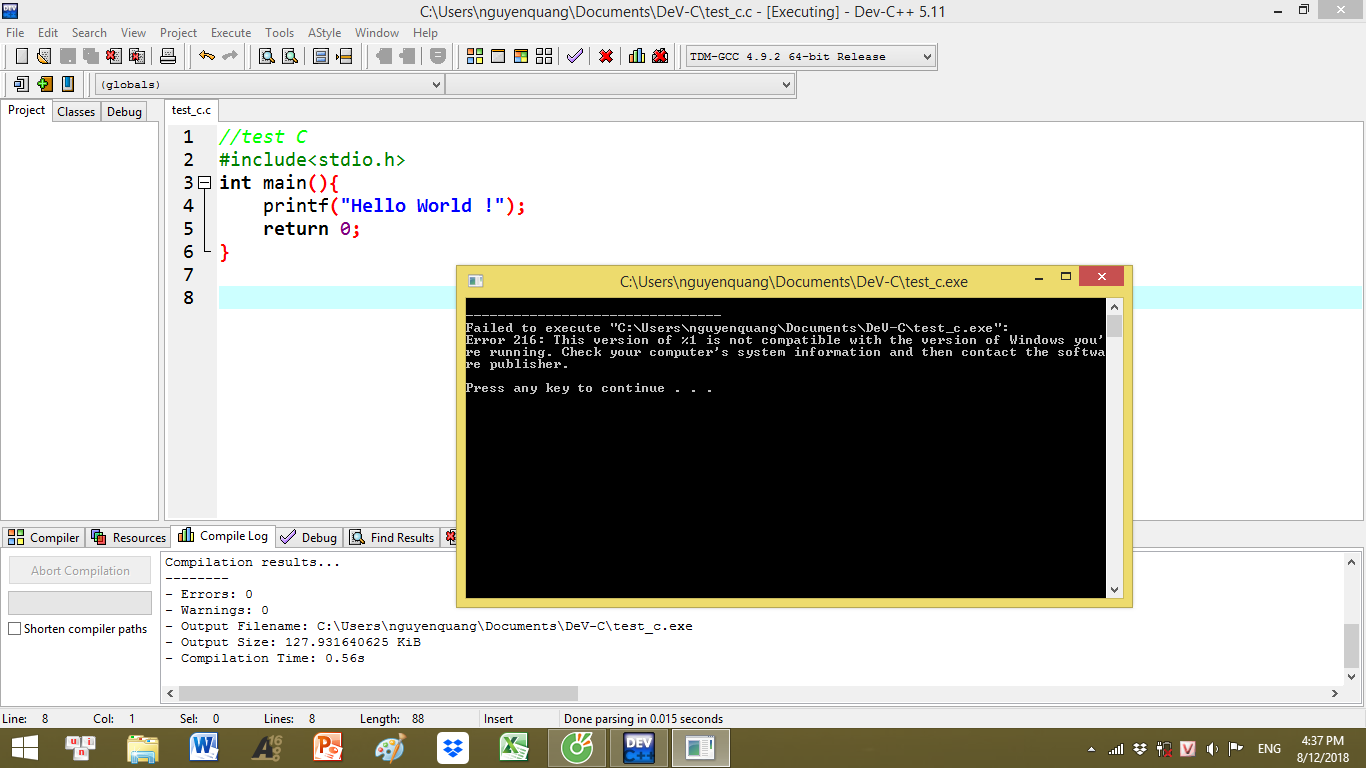Screen dimensions: 1366x768
Task: Enable Shorten compiler paths checkbox
Action: pyautogui.click(x=15, y=629)
